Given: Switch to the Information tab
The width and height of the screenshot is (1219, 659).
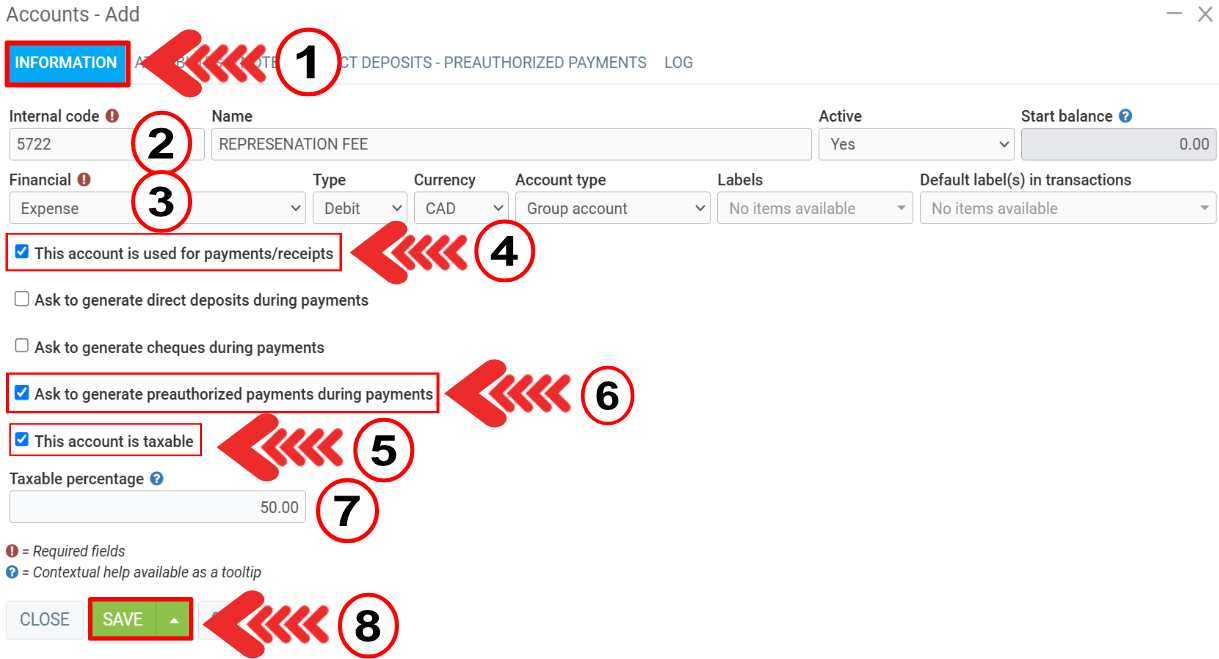Looking at the screenshot, I should pyautogui.click(x=66, y=63).
